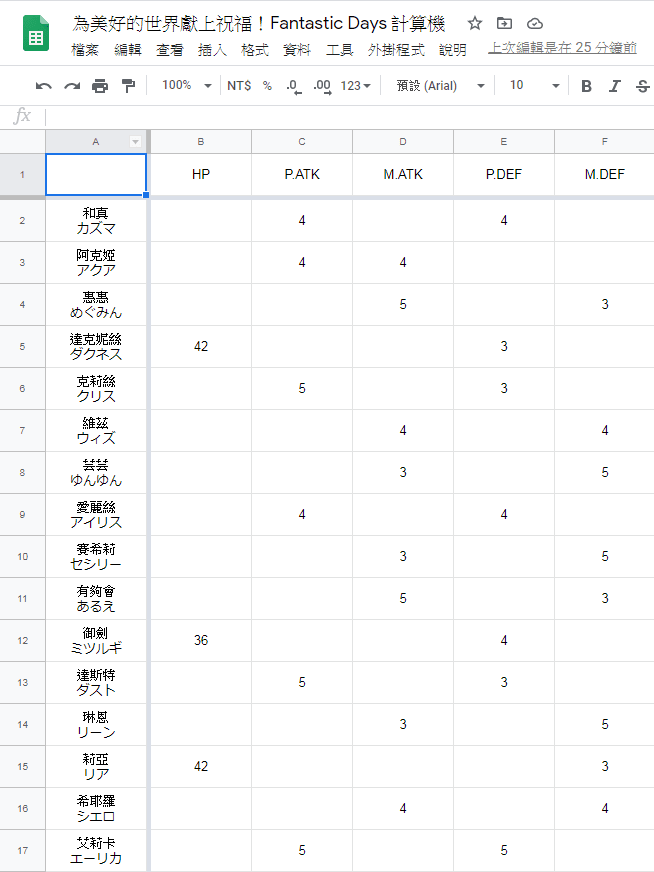Select the 達克妮絲 ダクネス cell
This screenshot has height=872, width=654.
96,346
